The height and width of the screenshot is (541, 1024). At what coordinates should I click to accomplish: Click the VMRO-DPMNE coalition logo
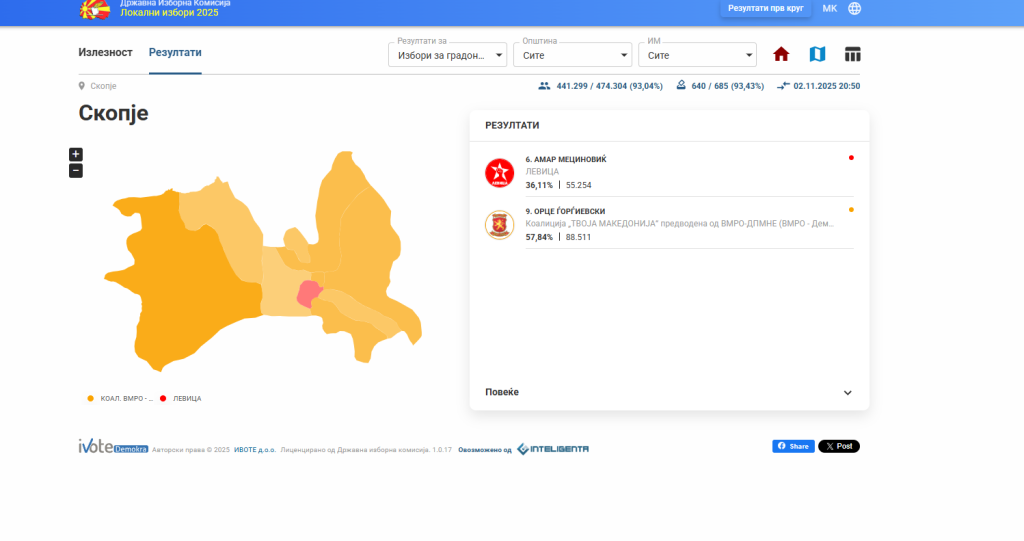point(499,224)
